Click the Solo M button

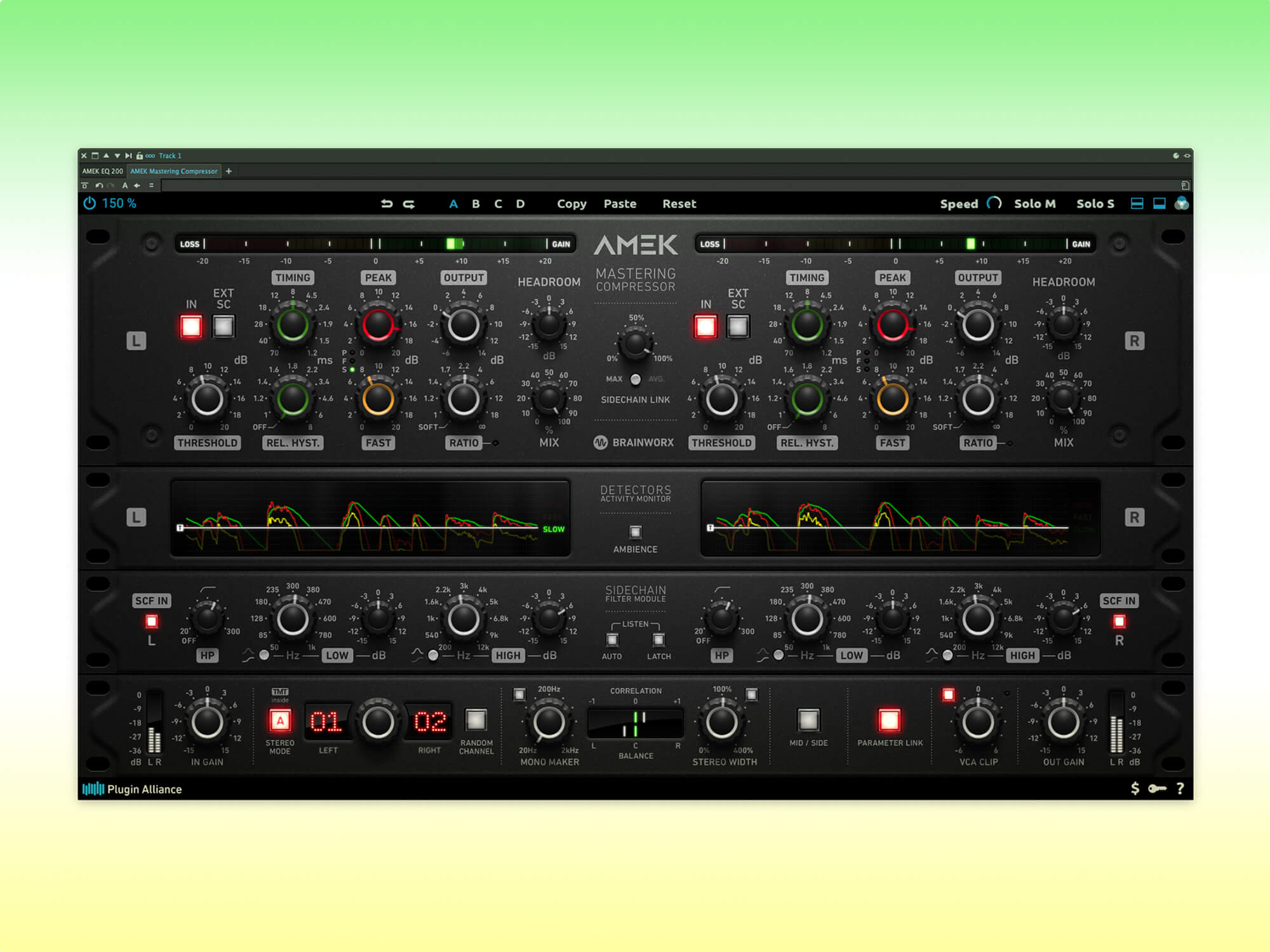[1034, 204]
